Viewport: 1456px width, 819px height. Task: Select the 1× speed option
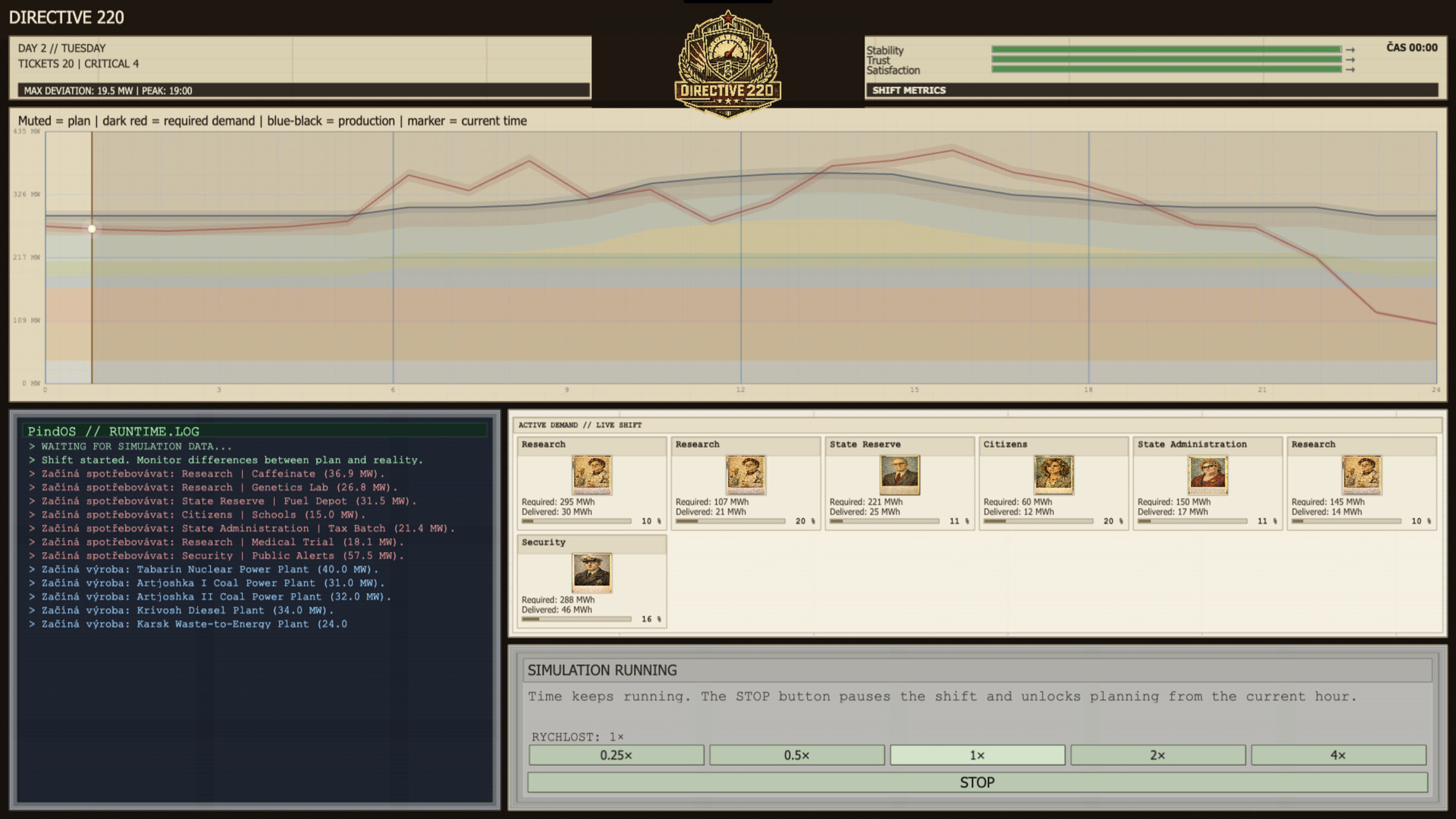tap(977, 755)
